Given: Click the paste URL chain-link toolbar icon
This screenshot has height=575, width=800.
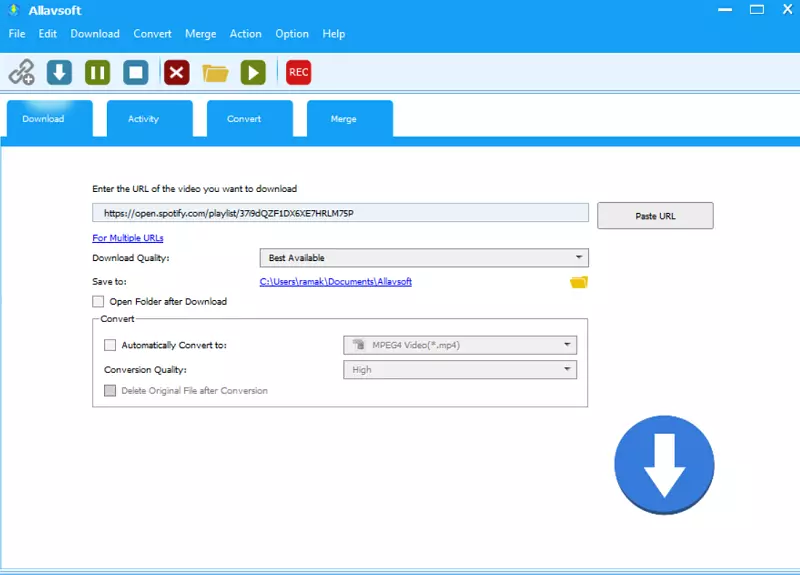Looking at the screenshot, I should click(x=22, y=72).
